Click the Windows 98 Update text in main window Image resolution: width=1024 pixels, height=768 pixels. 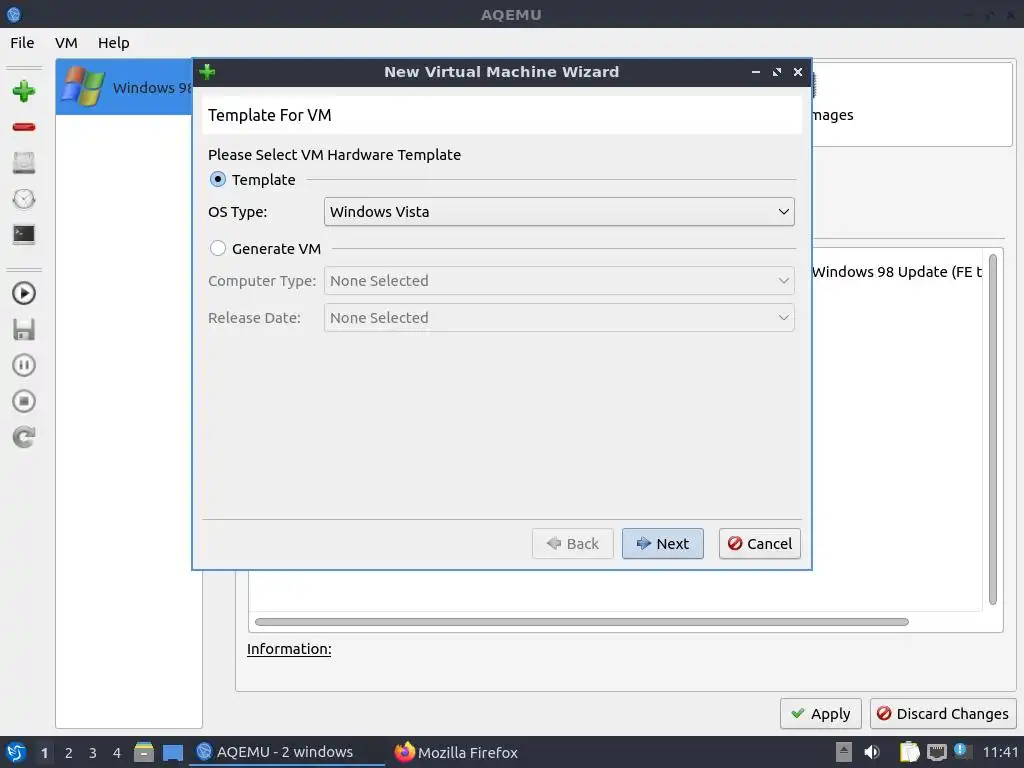(897, 272)
